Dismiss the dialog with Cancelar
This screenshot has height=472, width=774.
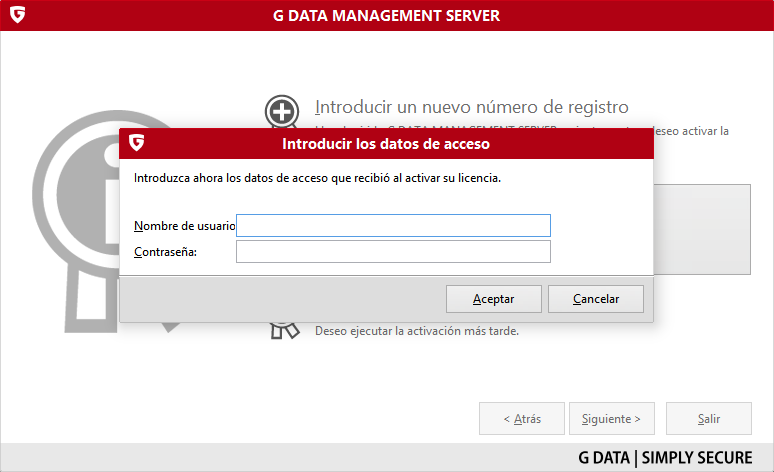(596, 299)
